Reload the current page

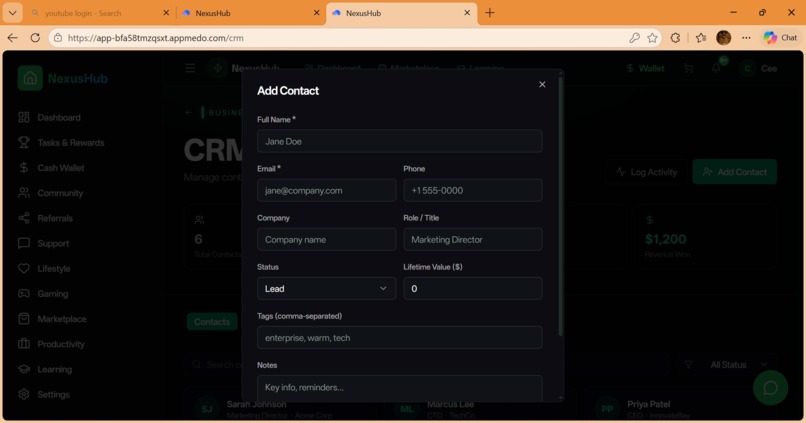tap(35, 38)
